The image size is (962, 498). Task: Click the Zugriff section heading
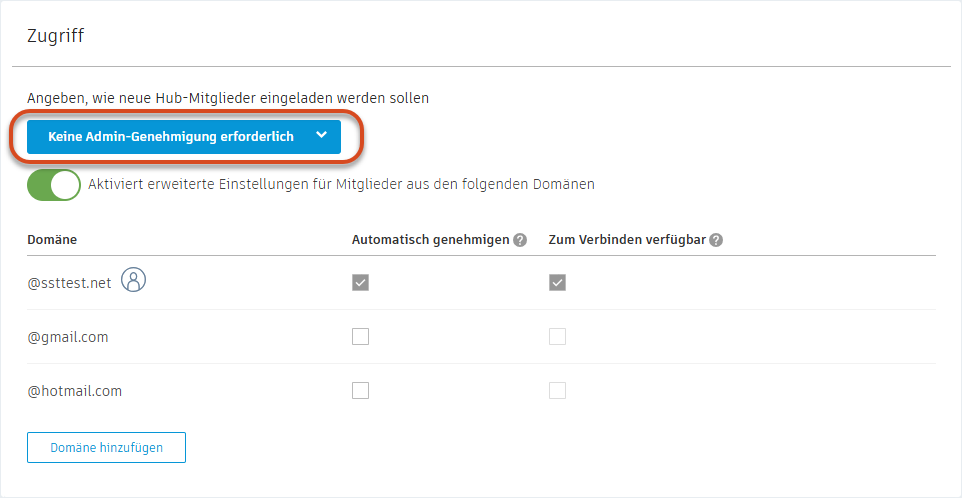(x=55, y=36)
